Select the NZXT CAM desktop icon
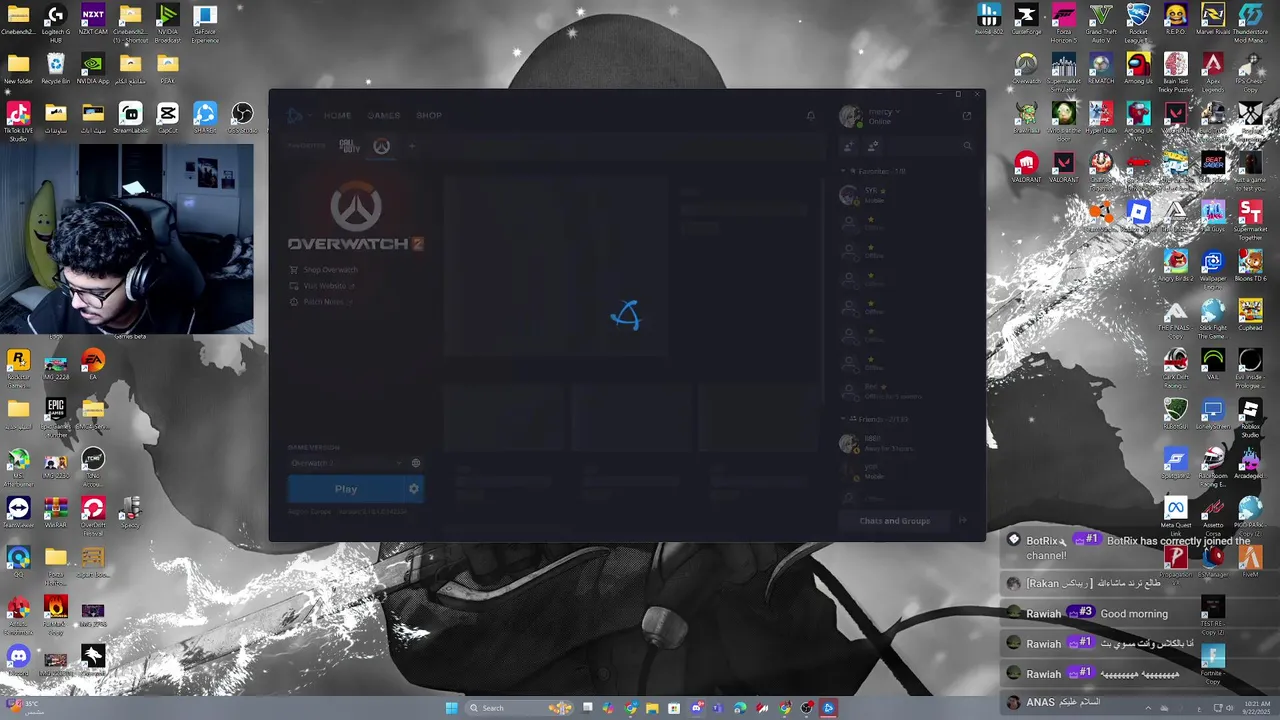Viewport: 1280px width, 720px height. point(93,22)
